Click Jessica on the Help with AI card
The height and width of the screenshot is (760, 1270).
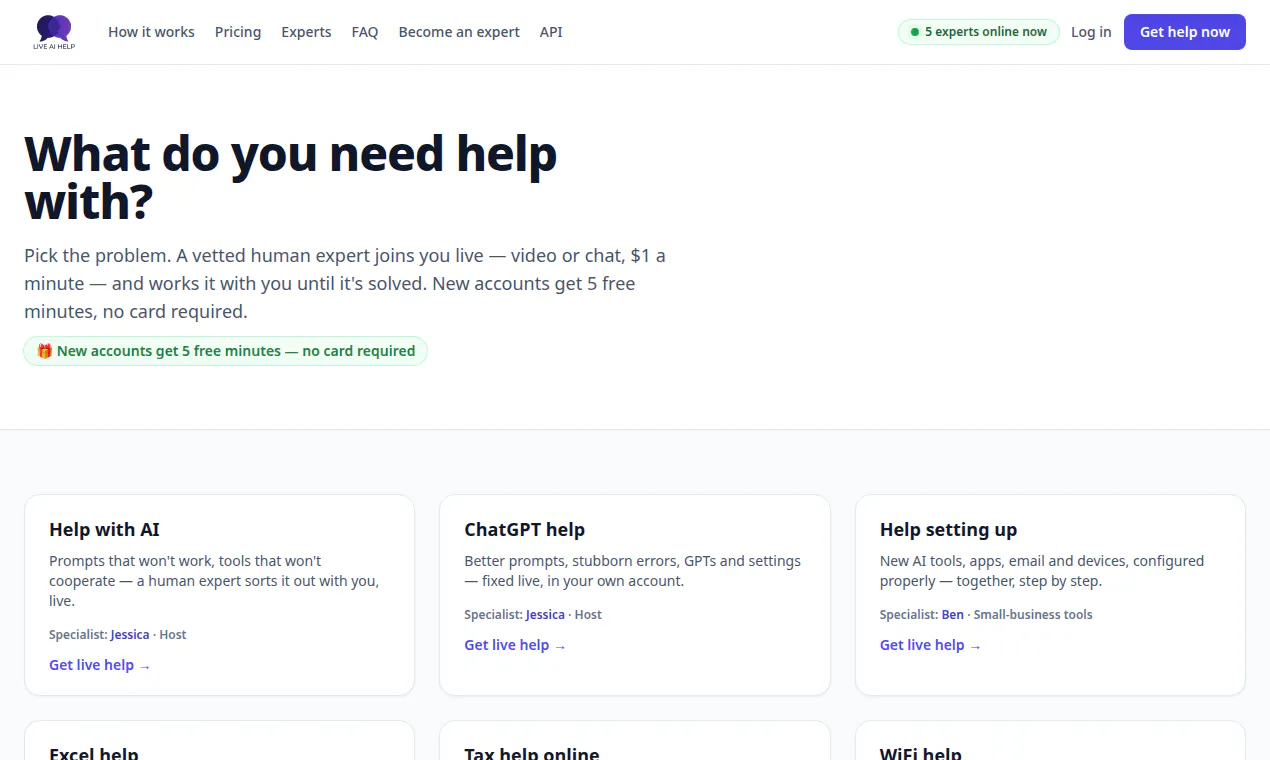click(x=130, y=635)
